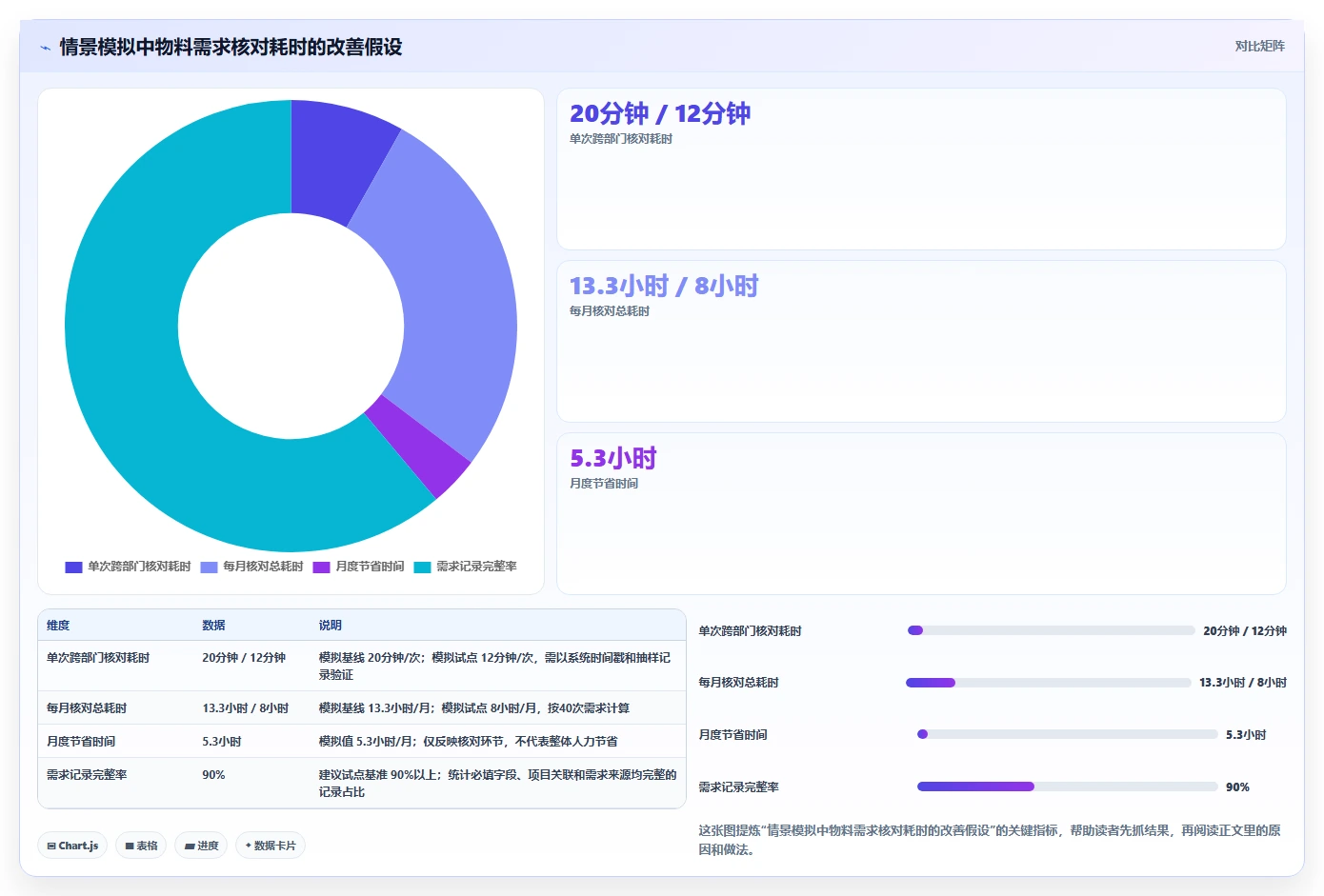Click progress bar for 需求记录完整率
This screenshot has height=896, width=1324.
[x=1067, y=786]
